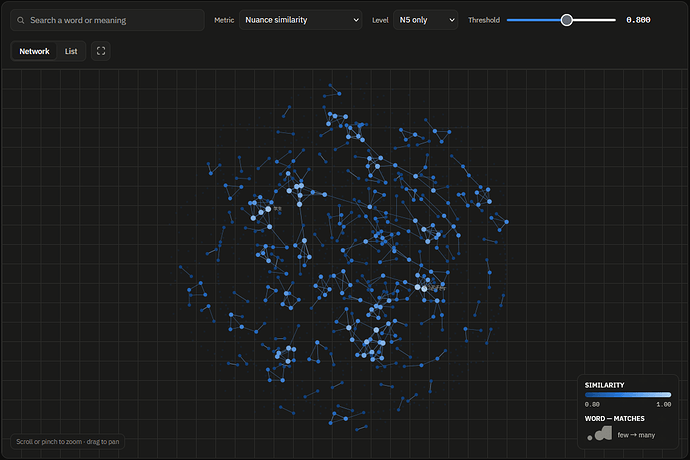Click the 'WORD — MATCHES' legend heading

click(x=614, y=419)
